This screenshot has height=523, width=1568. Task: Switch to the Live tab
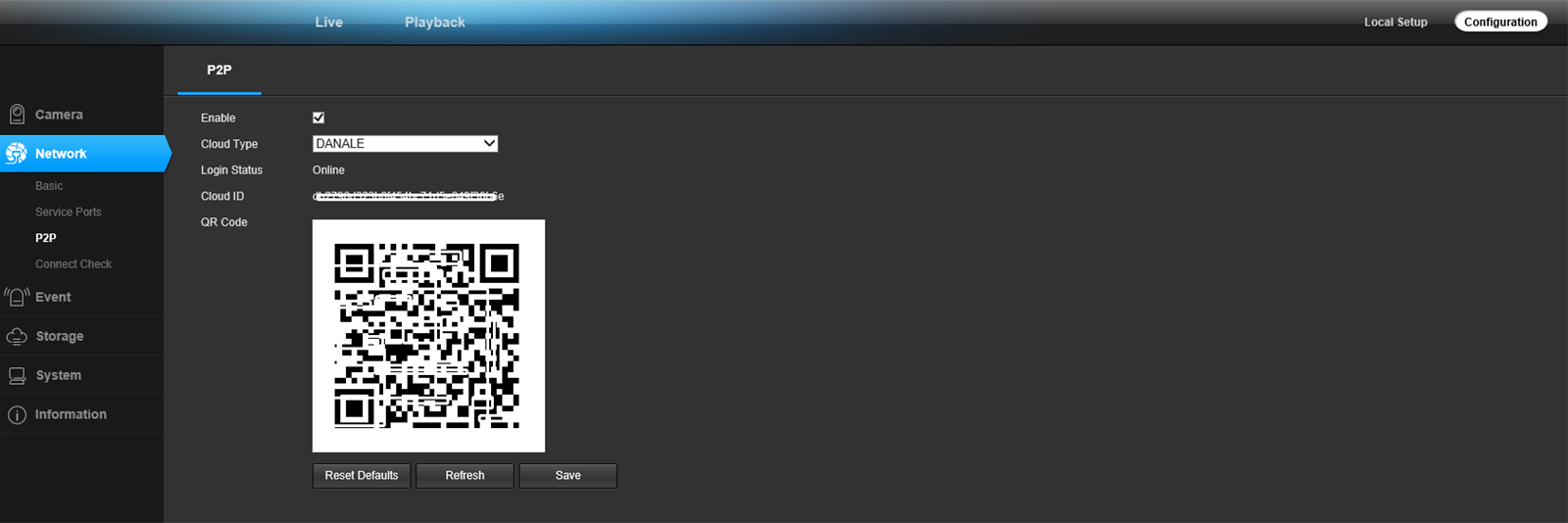point(329,22)
